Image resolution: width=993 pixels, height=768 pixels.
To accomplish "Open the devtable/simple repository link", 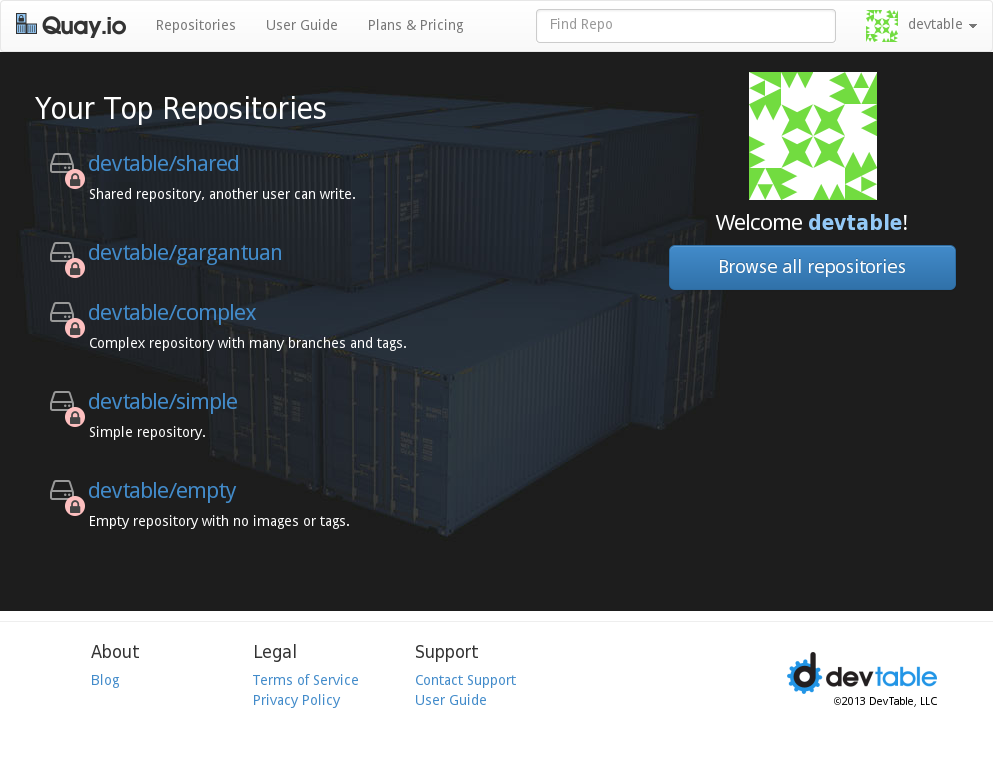I will click(x=163, y=401).
